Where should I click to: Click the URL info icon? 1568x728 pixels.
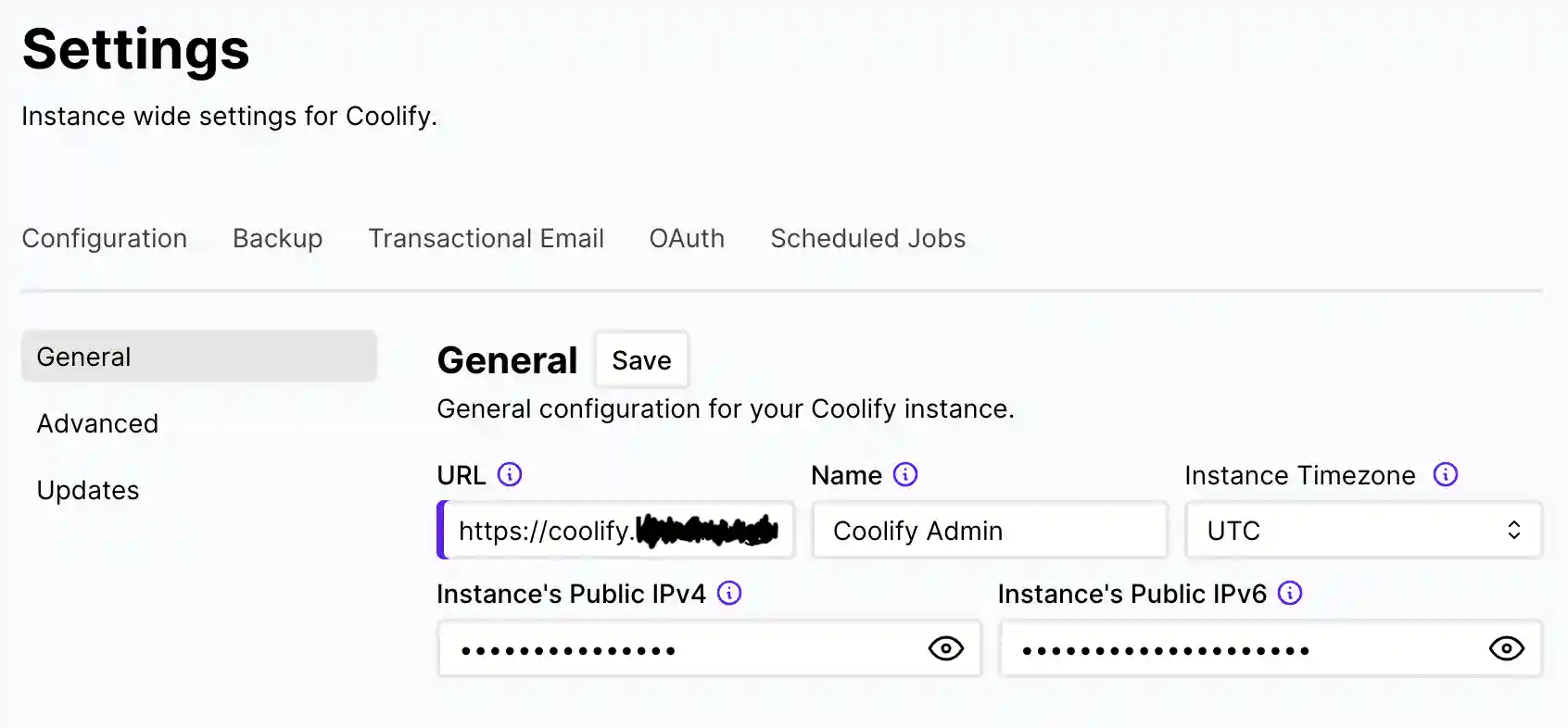[510, 474]
